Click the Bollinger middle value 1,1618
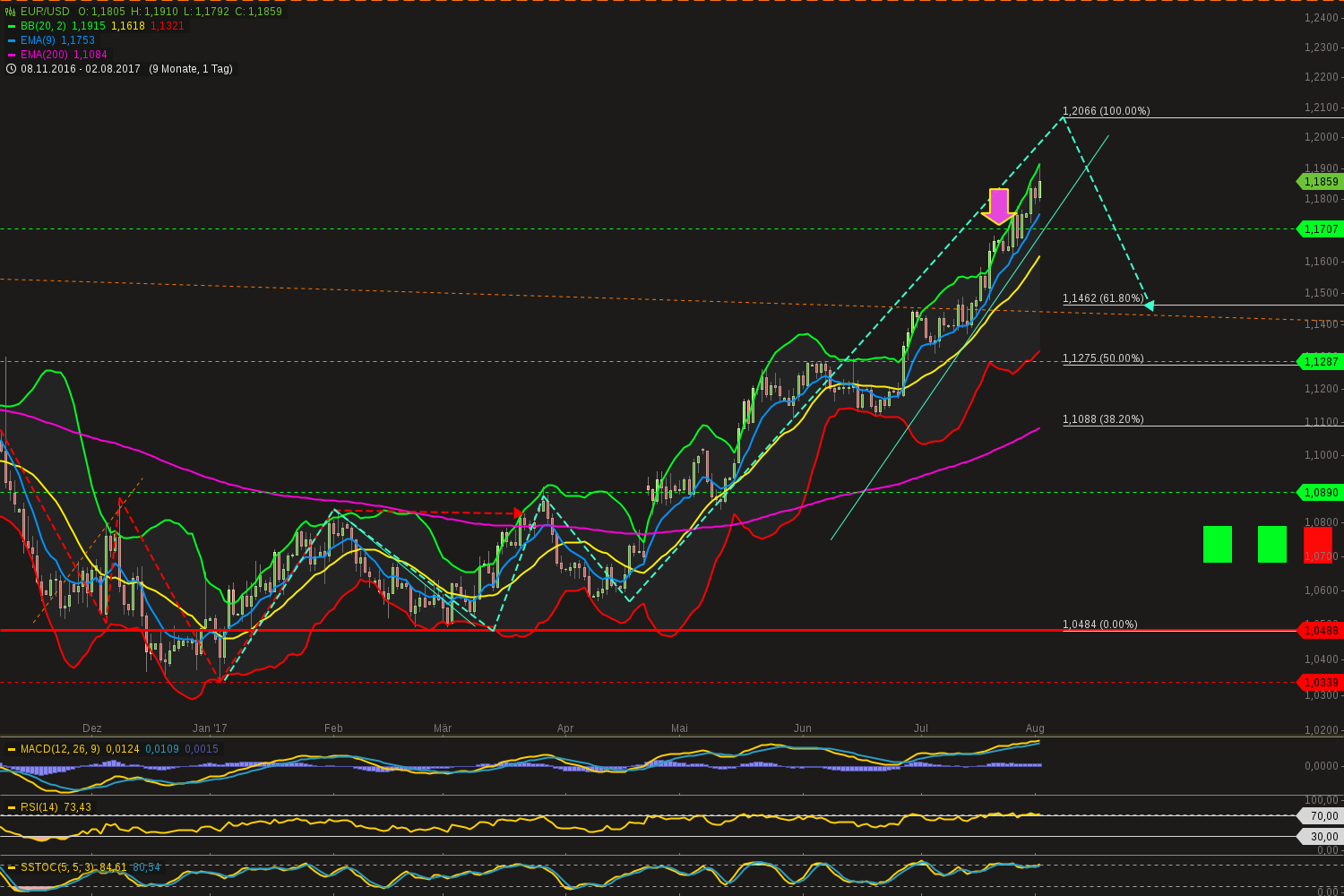Viewport: 1344px width, 896px height. (128, 26)
